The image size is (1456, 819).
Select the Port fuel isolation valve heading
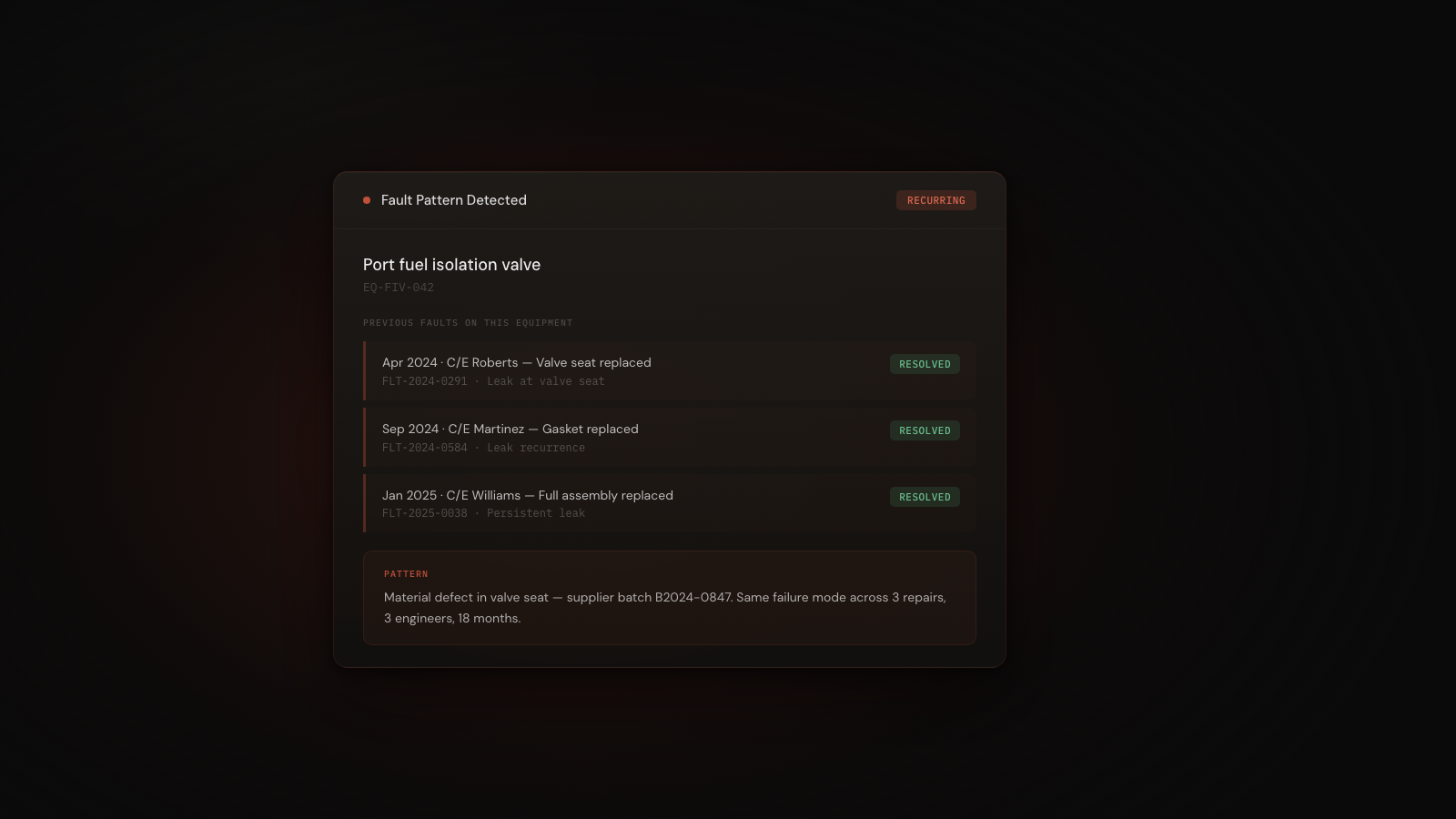(x=451, y=265)
